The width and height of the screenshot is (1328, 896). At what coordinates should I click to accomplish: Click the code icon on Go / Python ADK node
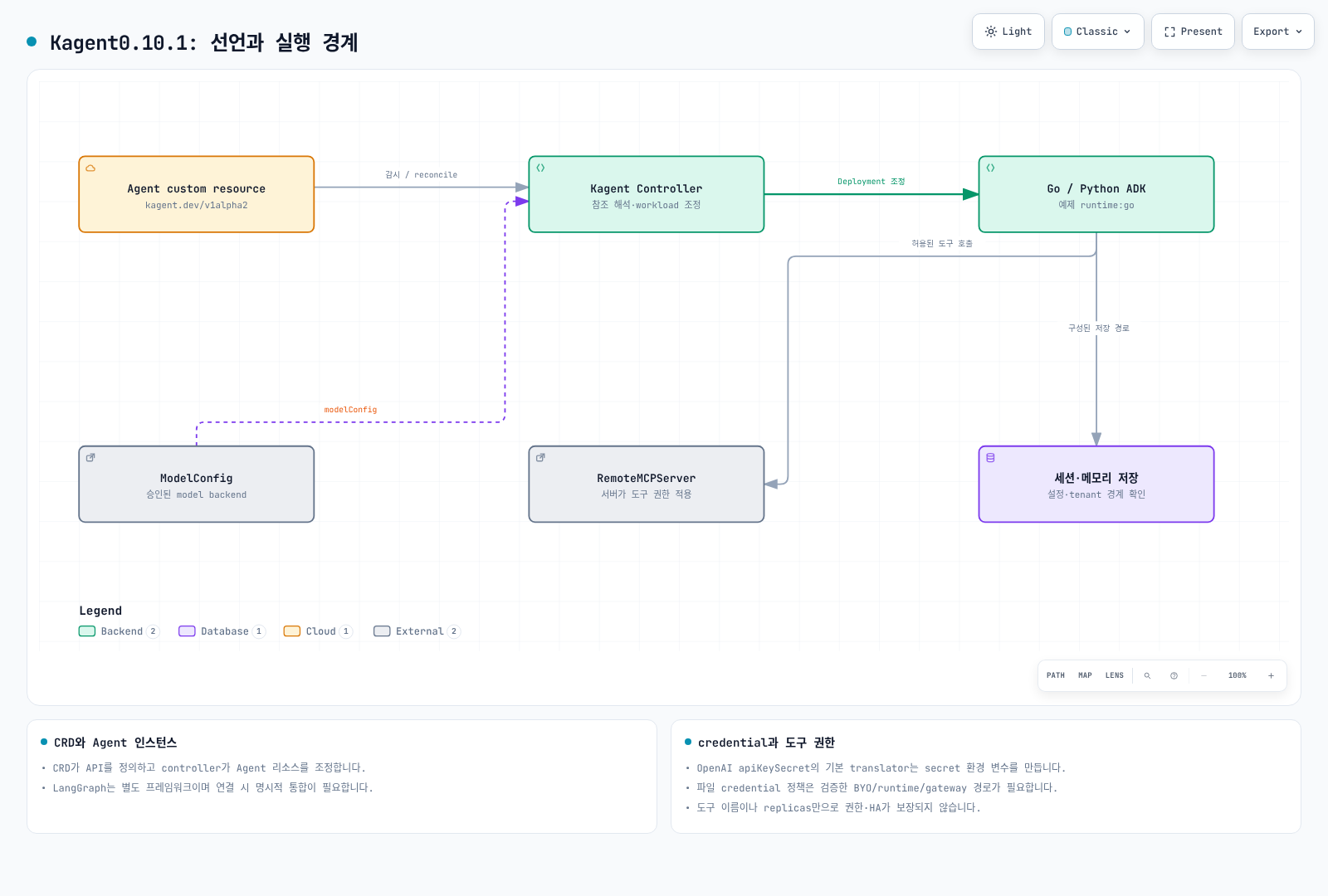[990, 168]
